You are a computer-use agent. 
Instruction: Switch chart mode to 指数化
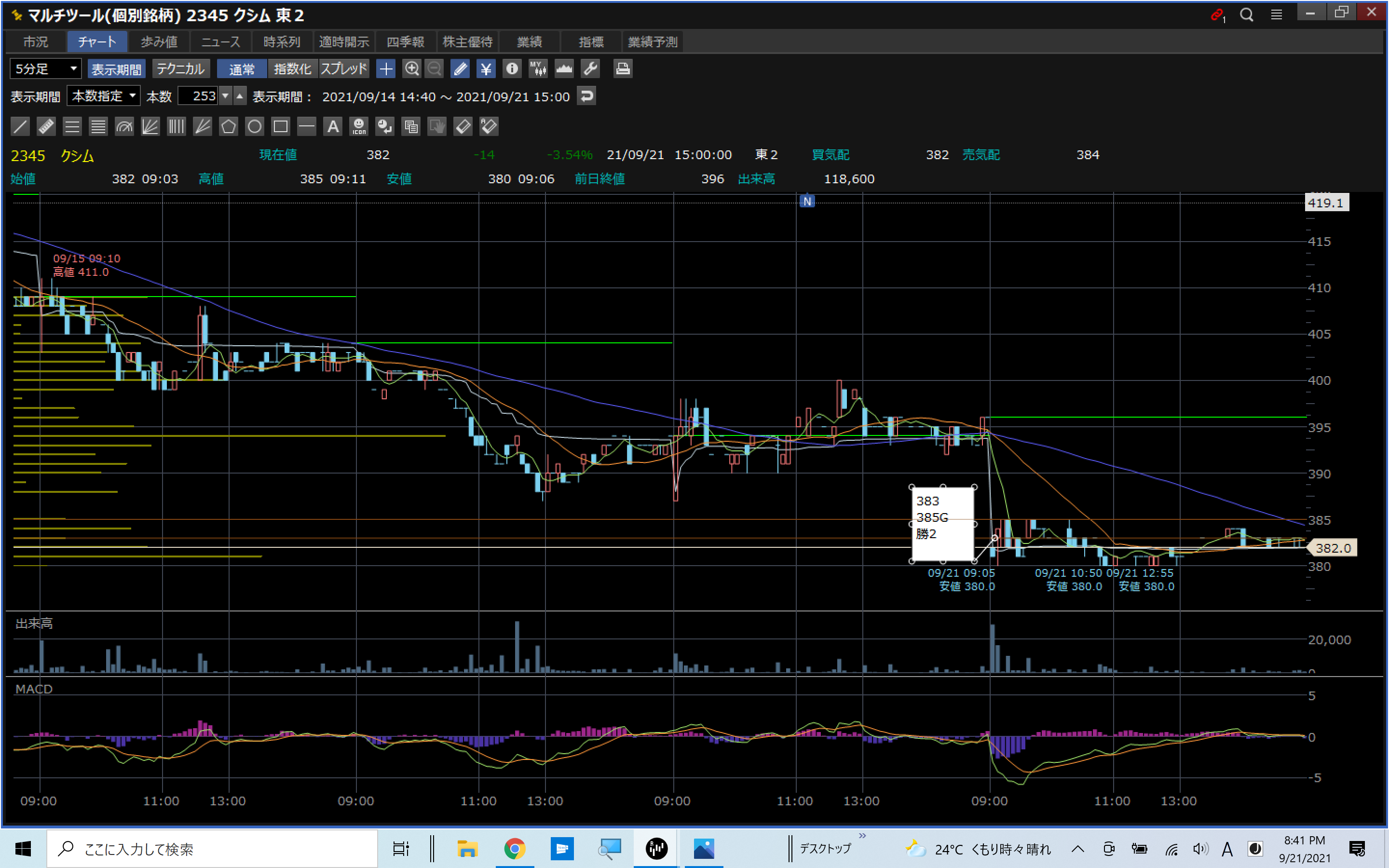point(292,69)
